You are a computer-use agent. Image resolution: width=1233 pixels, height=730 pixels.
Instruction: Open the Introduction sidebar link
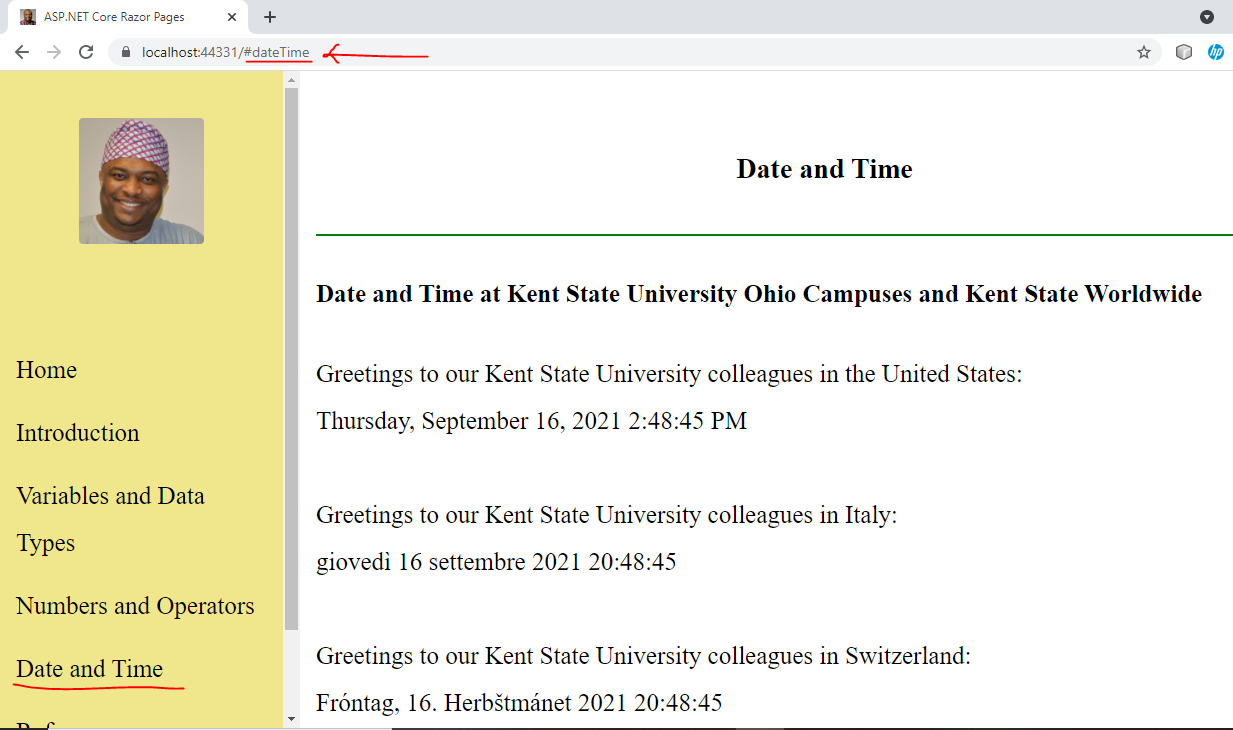(x=78, y=433)
